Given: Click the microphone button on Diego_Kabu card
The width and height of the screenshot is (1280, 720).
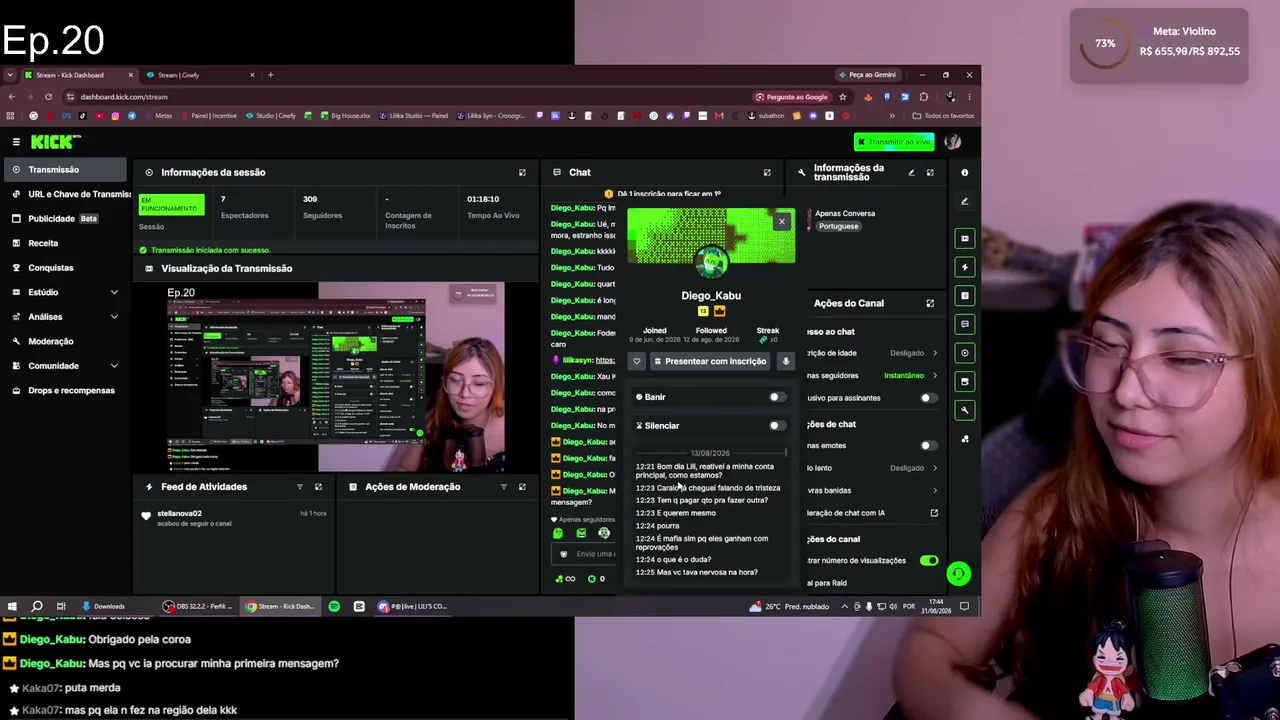Looking at the screenshot, I should [786, 361].
